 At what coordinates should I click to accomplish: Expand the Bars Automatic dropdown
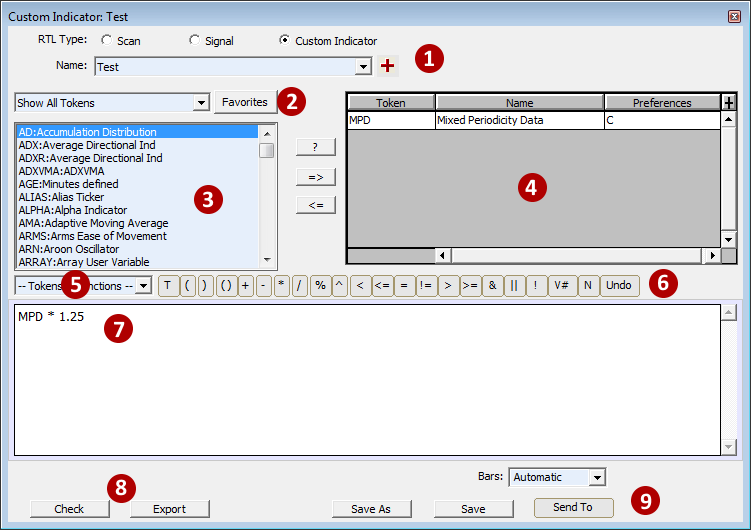pyautogui.click(x=596, y=478)
